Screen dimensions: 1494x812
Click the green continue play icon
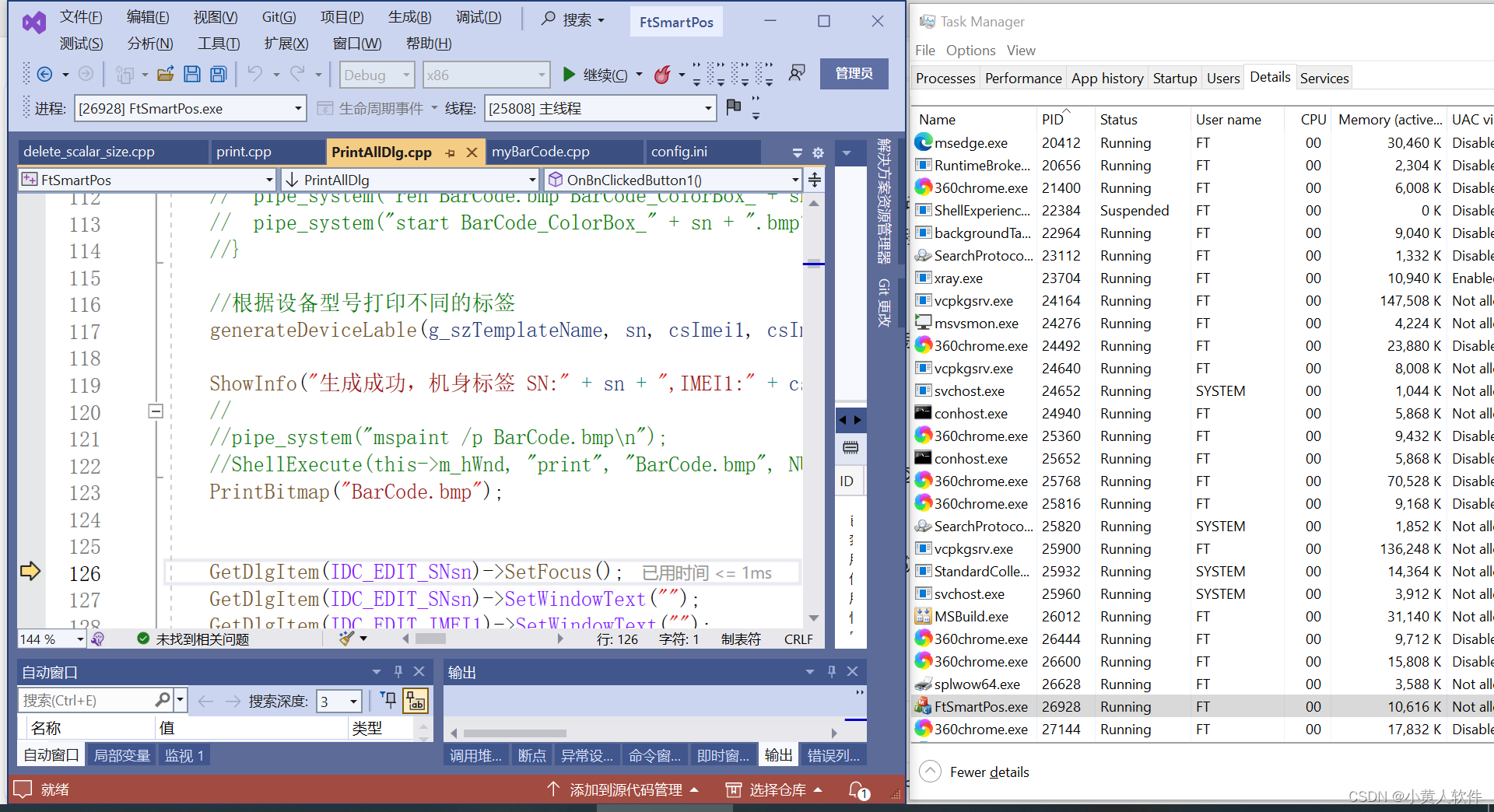569,75
